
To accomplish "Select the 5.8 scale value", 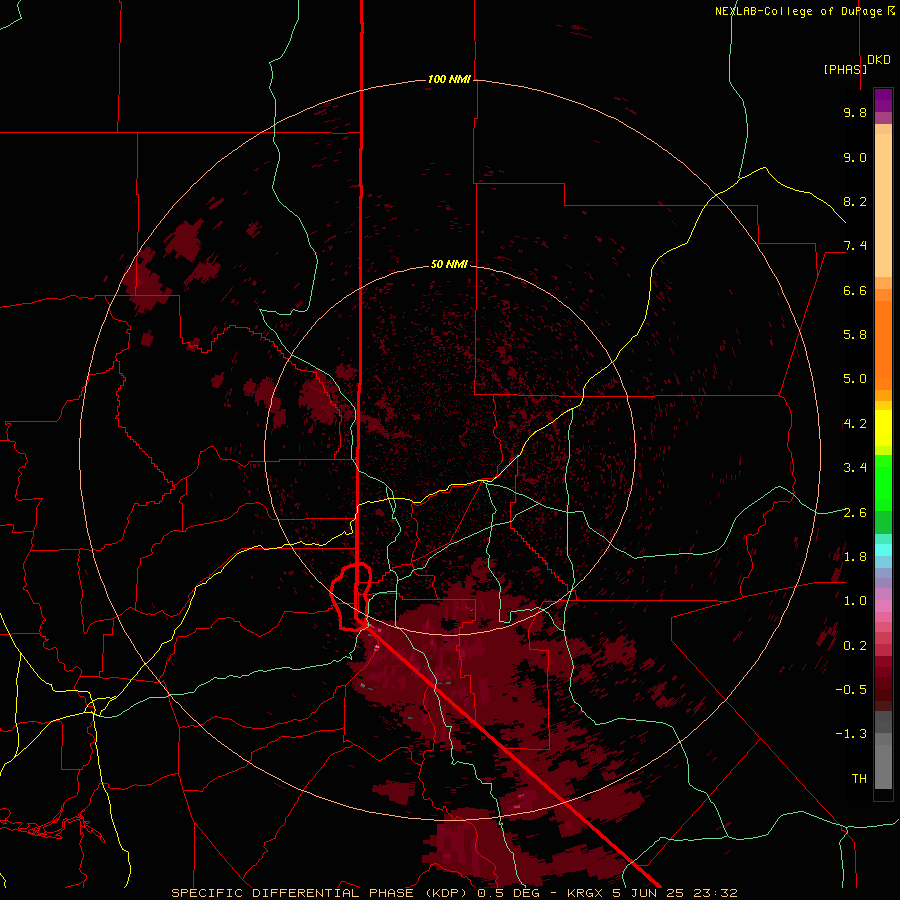I will 855,334.
